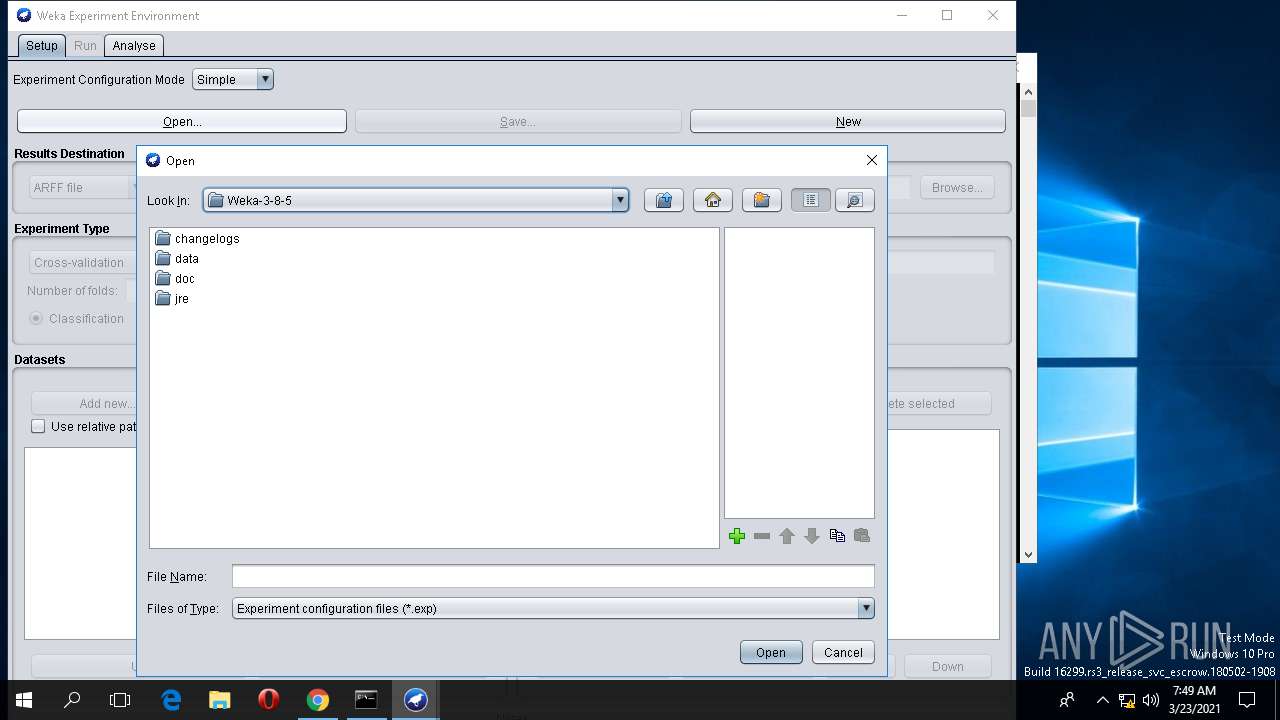Image resolution: width=1280 pixels, height=720 pixels.
Task: Add bookmark with green plus icon
Action: (737, 536)
